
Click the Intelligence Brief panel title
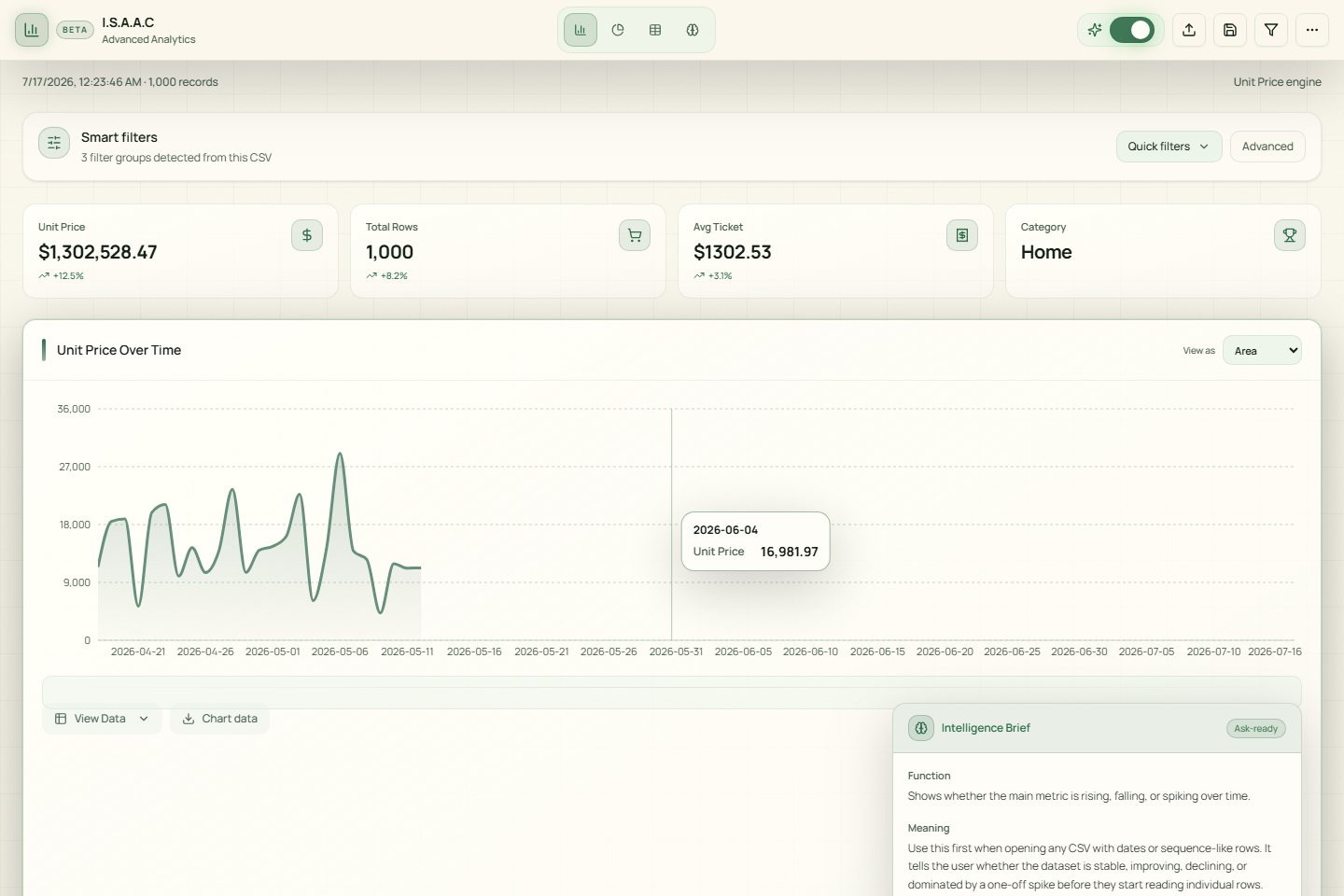(x=986, y=728)
